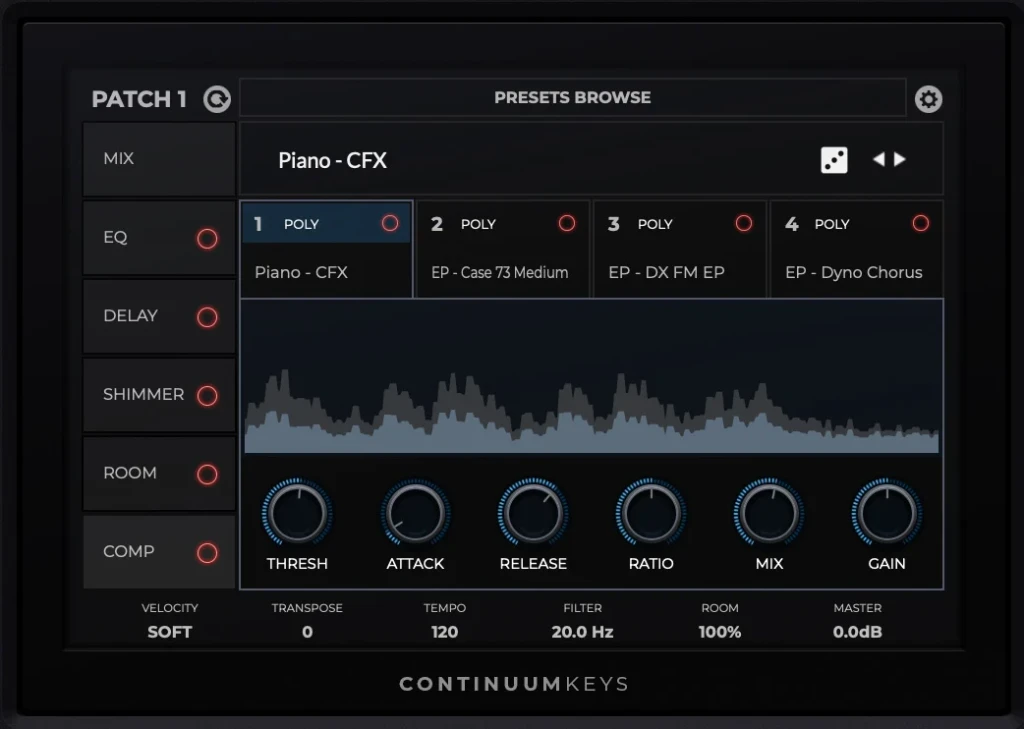Click the RELEASE knob
Screen dimensions: 1024x729
click(x=533, y=513)
